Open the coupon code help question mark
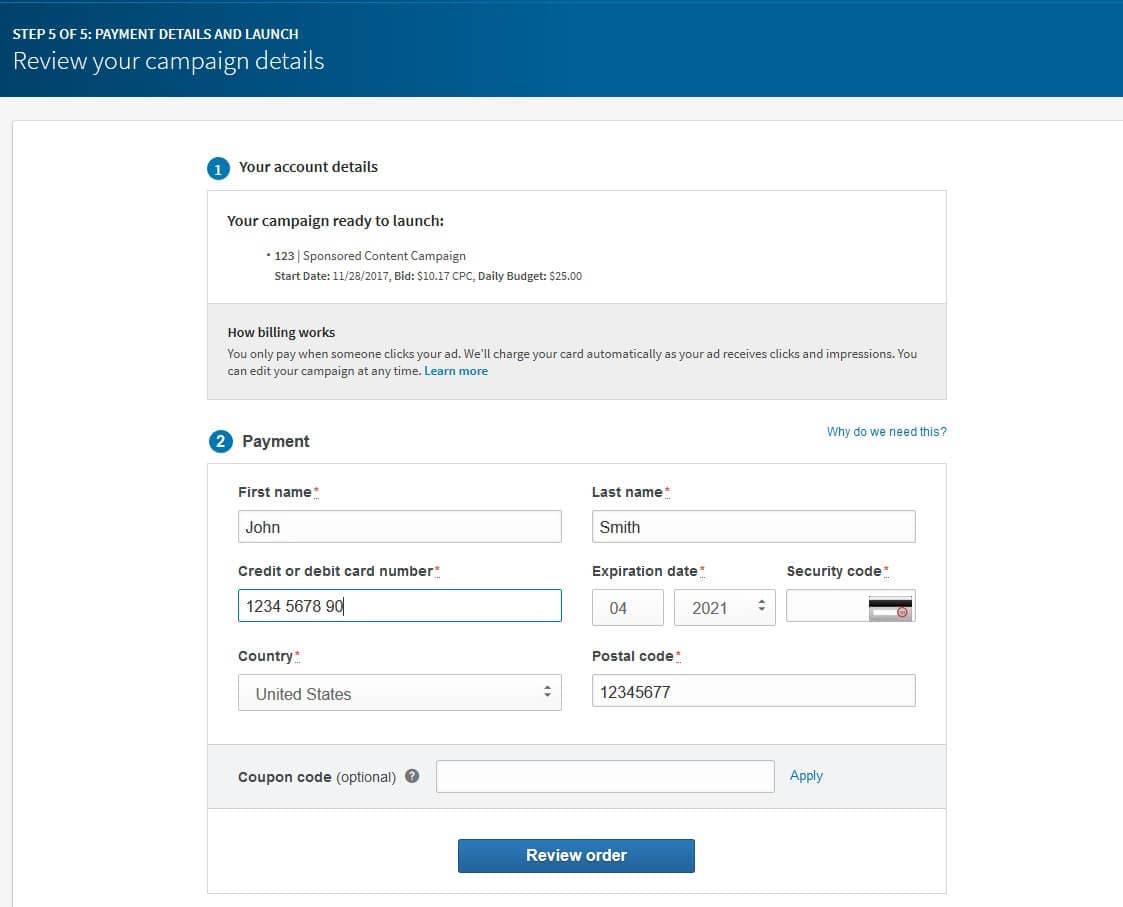 point(411,776)
